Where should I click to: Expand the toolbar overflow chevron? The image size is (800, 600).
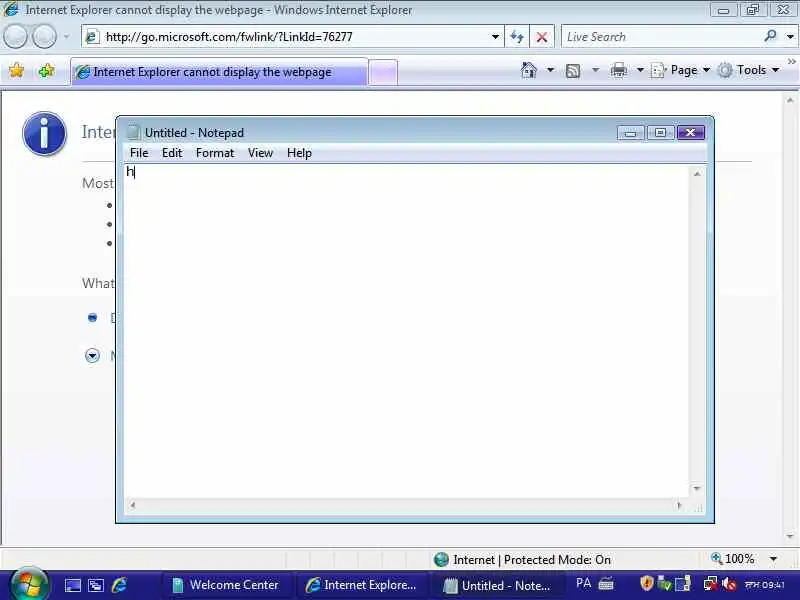point(791,61)
